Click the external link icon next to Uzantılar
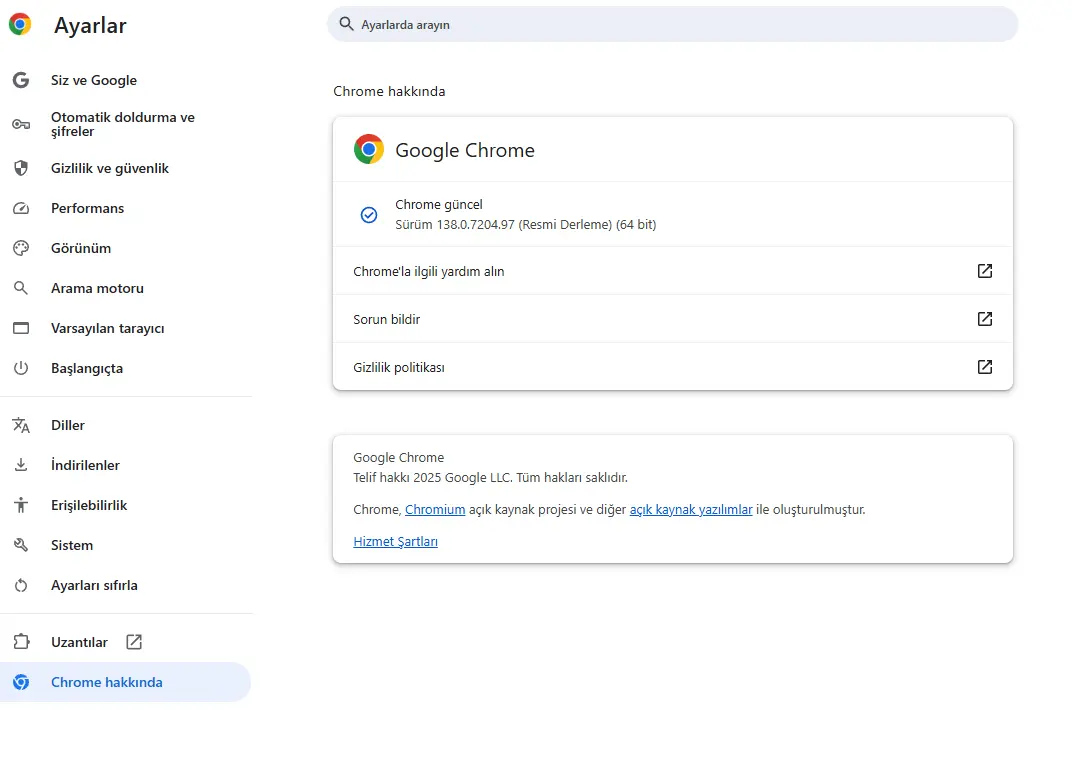Image resolution: width=1072 pixels, height=757 pixels. 134,641
